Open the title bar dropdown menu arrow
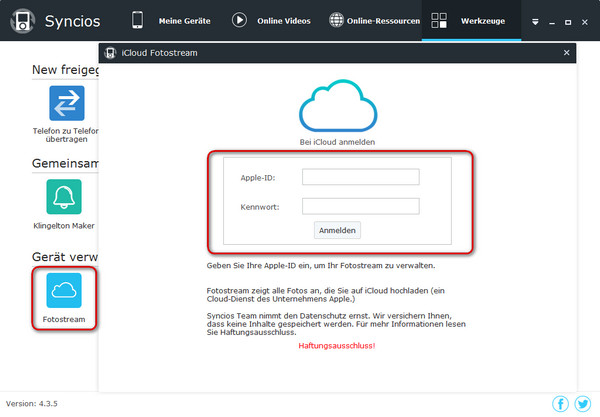 [535, 22]
